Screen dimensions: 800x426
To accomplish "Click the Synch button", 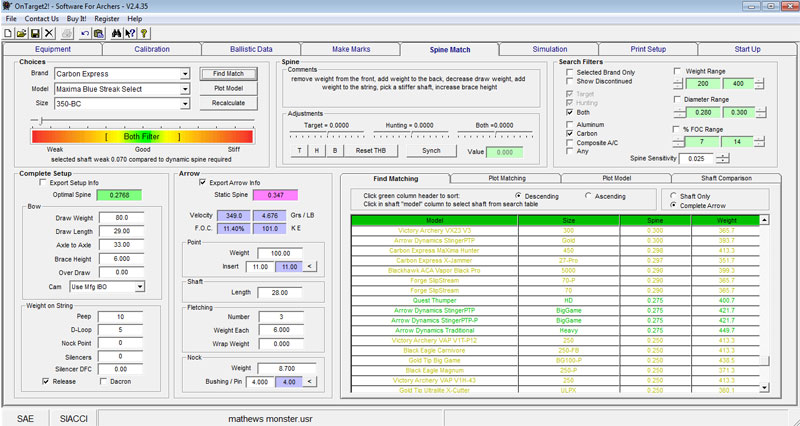I will tap(431, 151).
